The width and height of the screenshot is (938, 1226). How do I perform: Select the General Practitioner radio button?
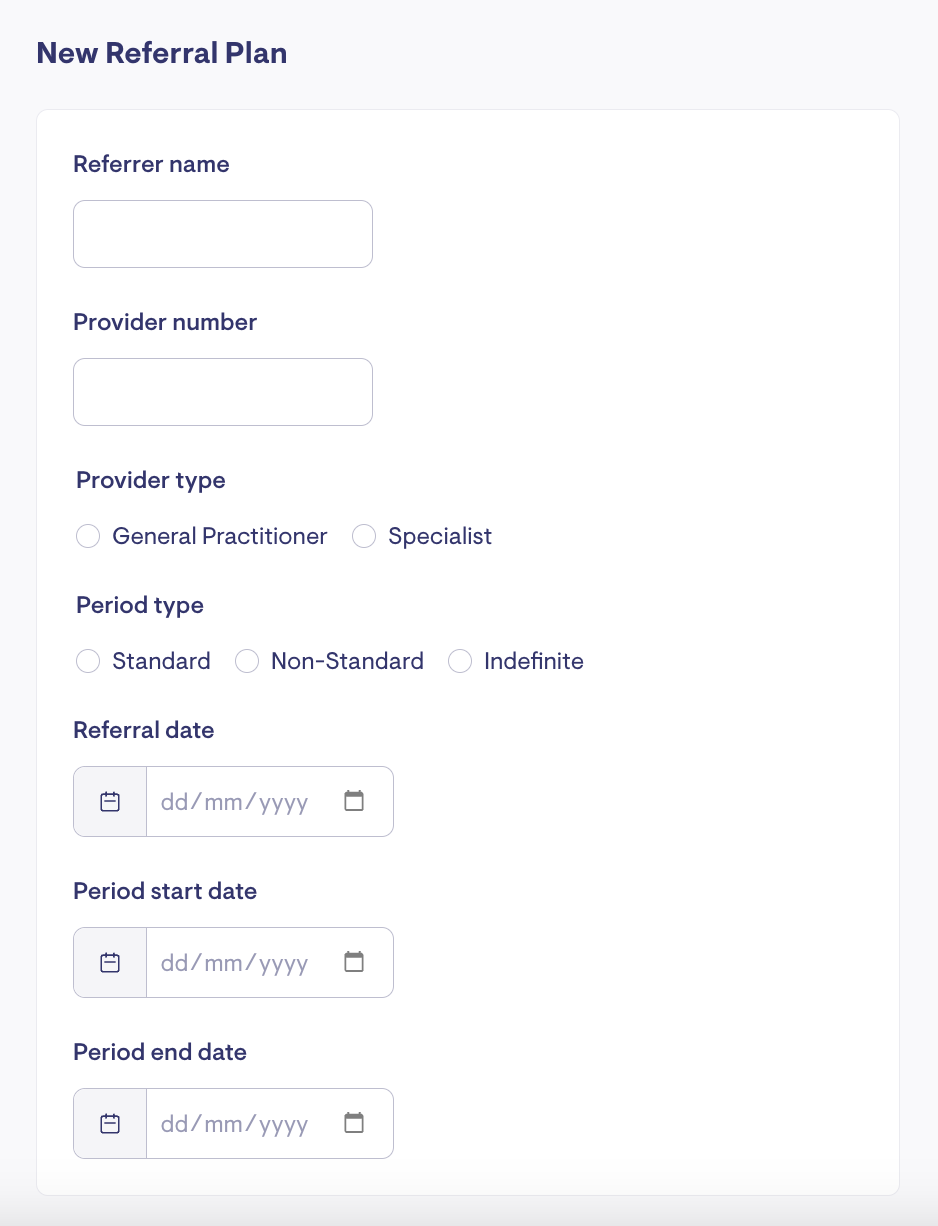click(88, 537)
